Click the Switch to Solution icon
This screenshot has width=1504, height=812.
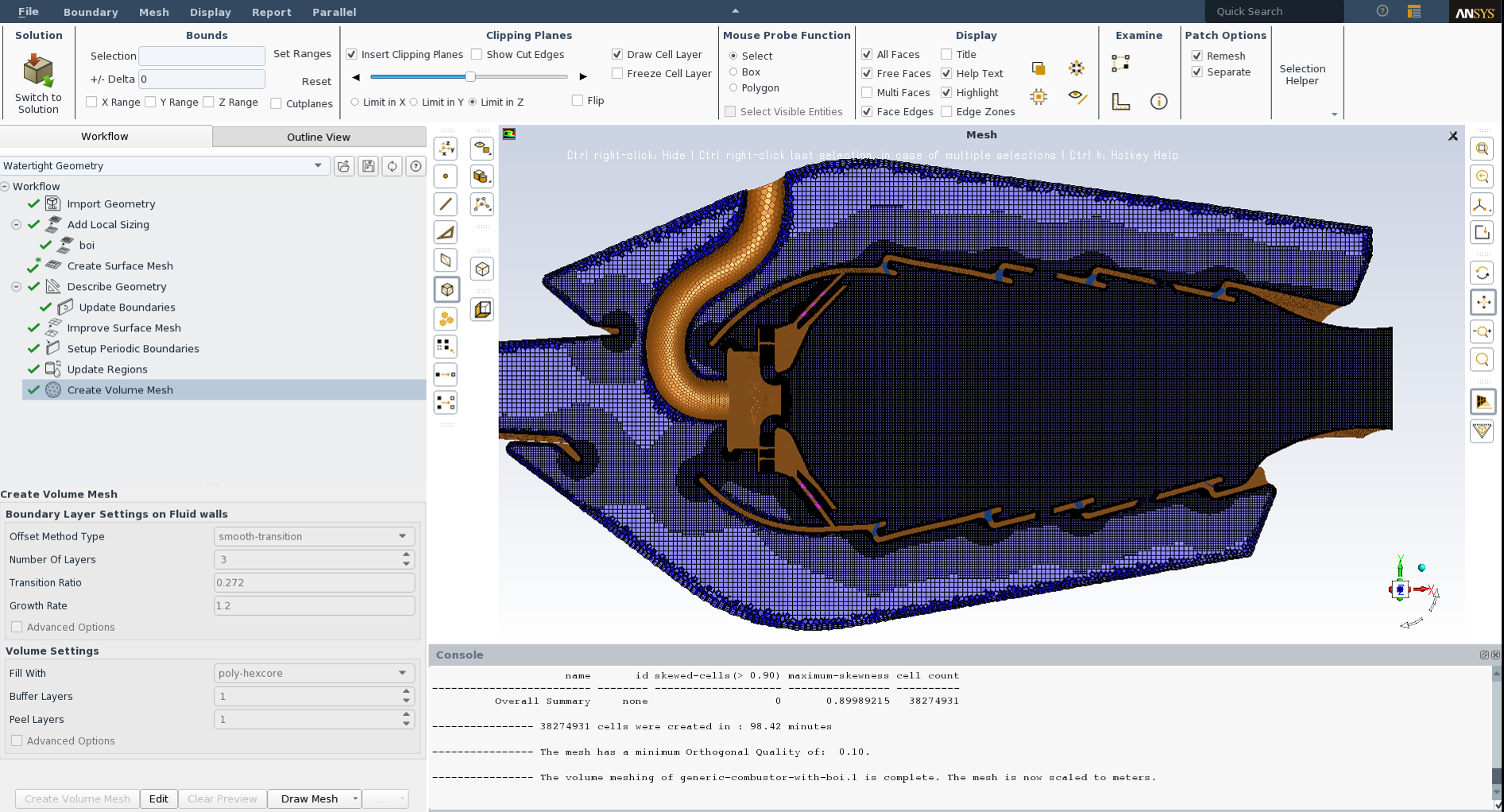(37, 72)
